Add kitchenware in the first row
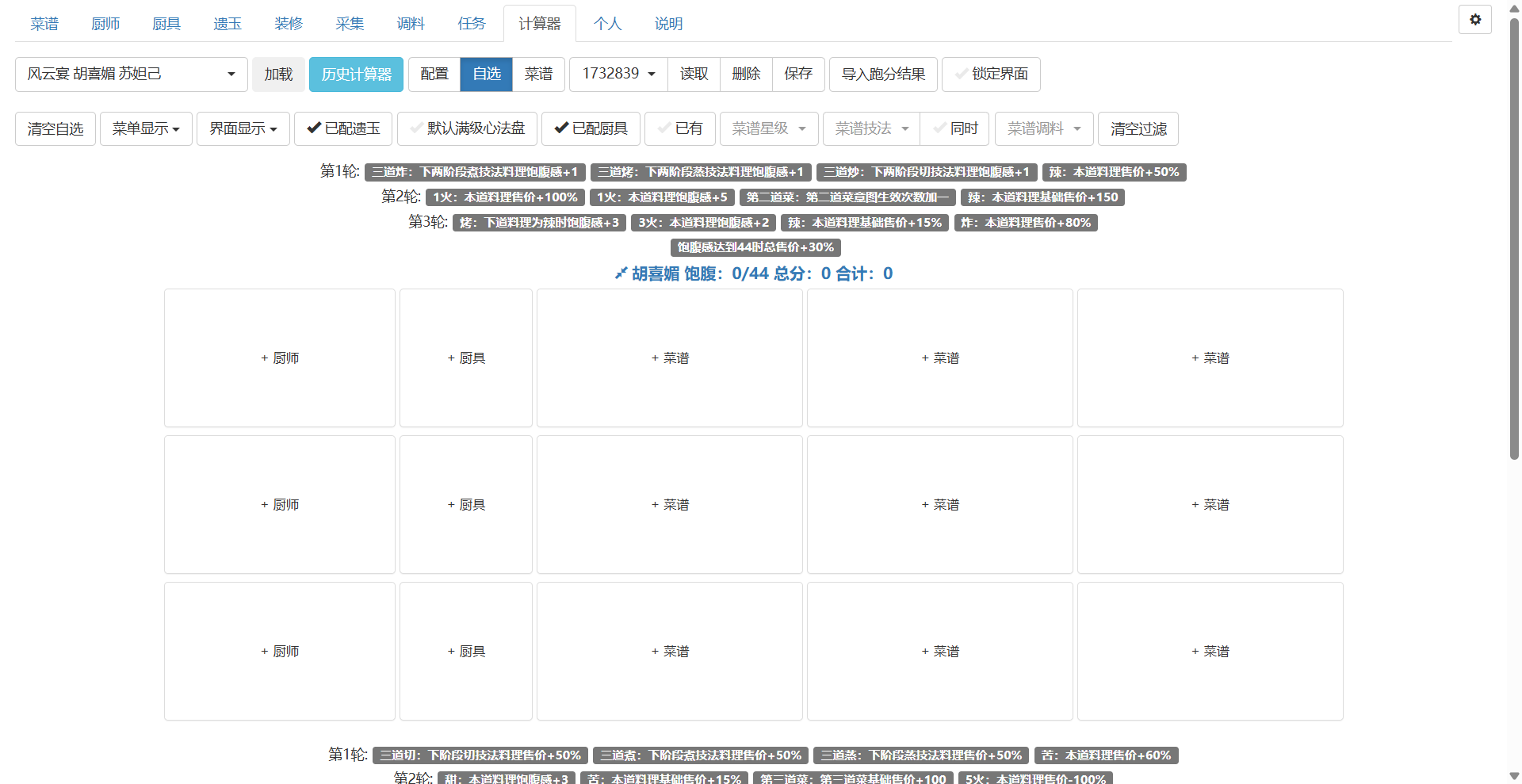This screenshot has width=1522, height=784. (466, 358)
